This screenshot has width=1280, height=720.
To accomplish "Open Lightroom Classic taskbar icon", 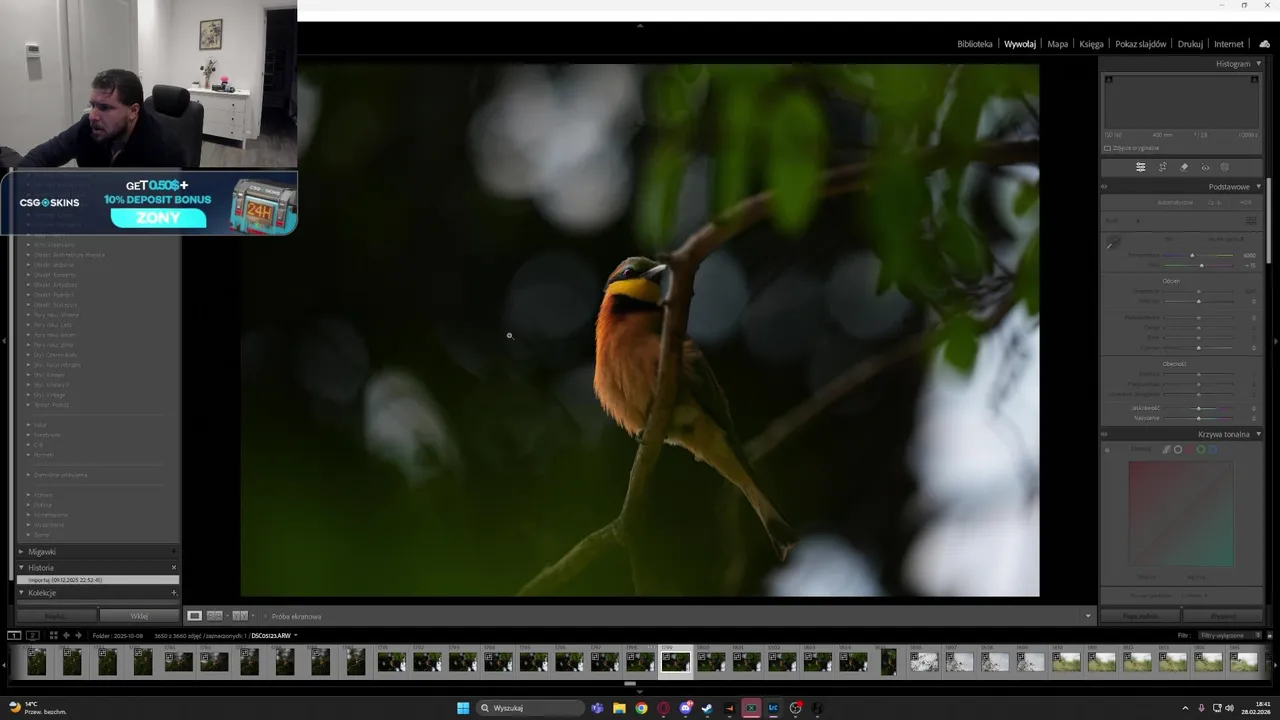I will tap(773, 708).
